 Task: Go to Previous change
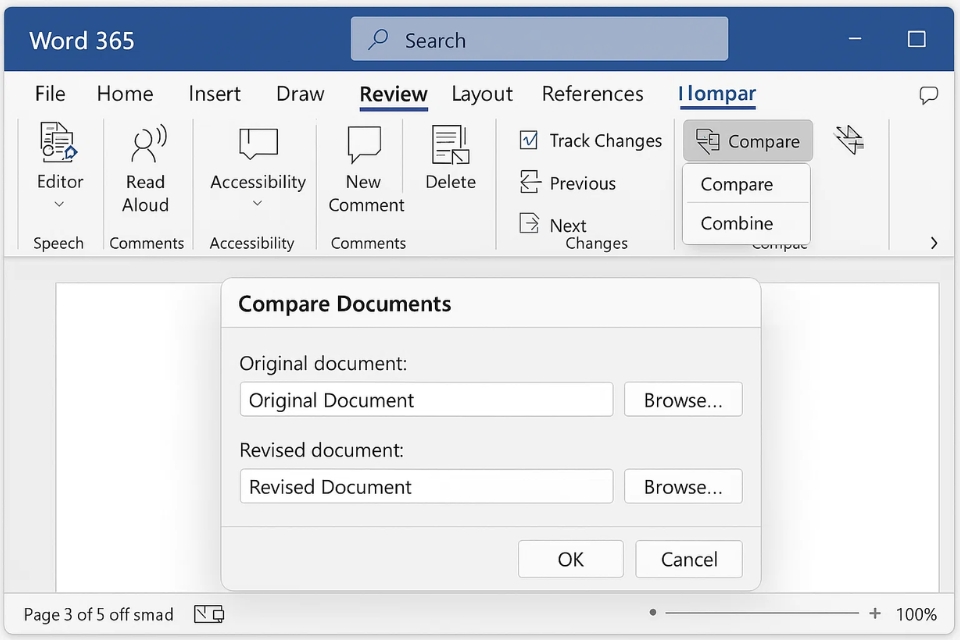pyautogui.click(x=568, y=183)
